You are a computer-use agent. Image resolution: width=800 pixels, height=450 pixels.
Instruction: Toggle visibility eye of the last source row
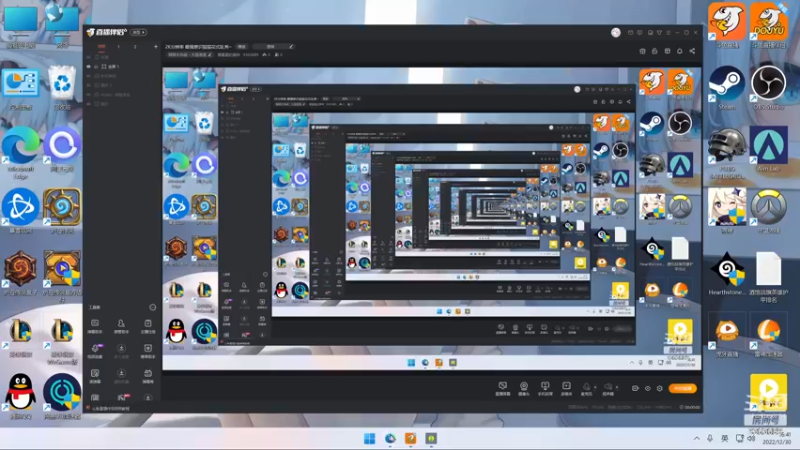click(88, 104)
